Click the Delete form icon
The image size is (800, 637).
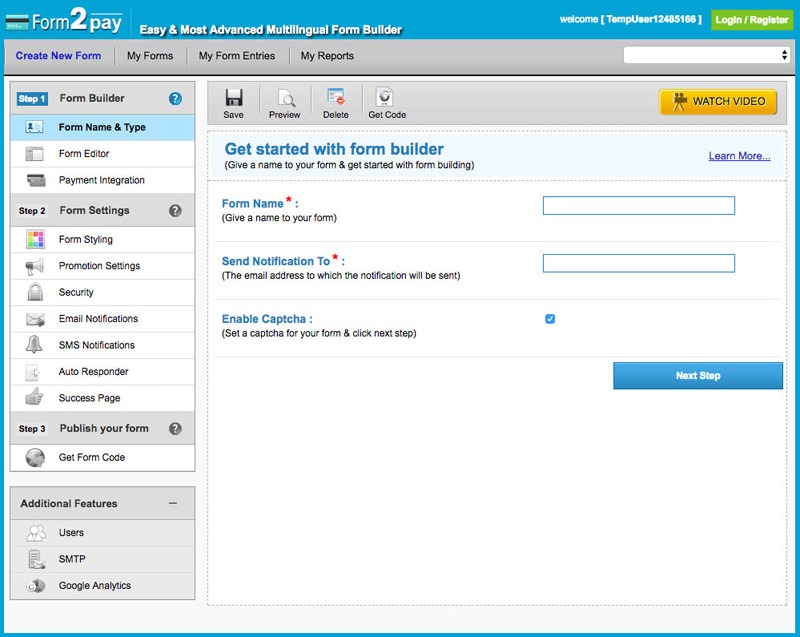pyautogui.click(x=336, y=97)
